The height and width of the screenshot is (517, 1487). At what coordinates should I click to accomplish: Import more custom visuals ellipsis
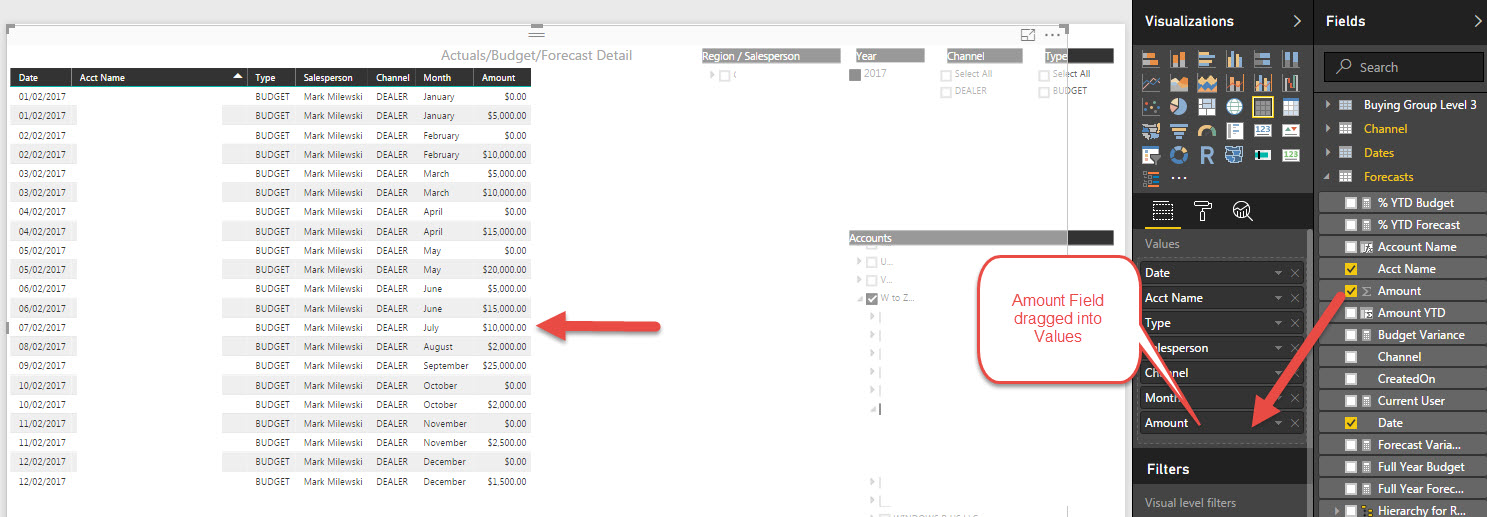[1179, 179]
